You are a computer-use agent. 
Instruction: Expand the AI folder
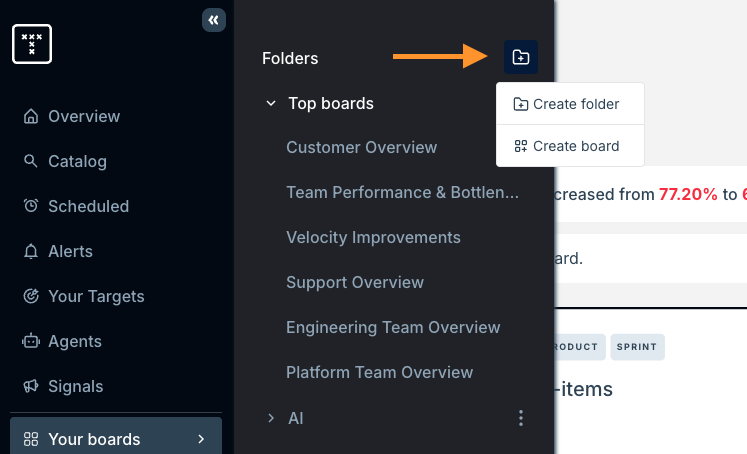coord(271,418)
